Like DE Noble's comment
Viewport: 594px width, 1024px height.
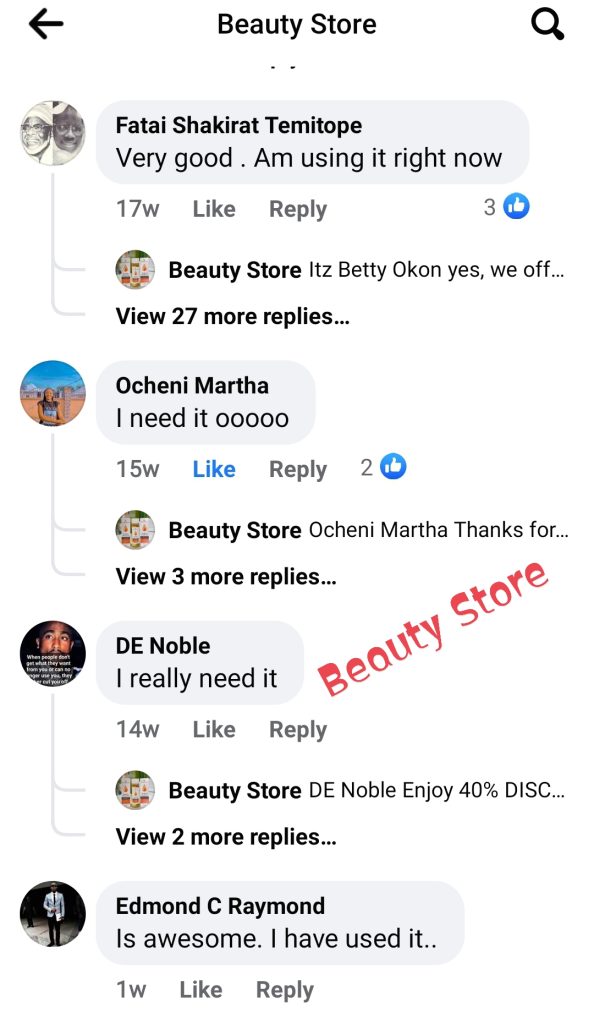pyautogui.click(x=214, y=729)
